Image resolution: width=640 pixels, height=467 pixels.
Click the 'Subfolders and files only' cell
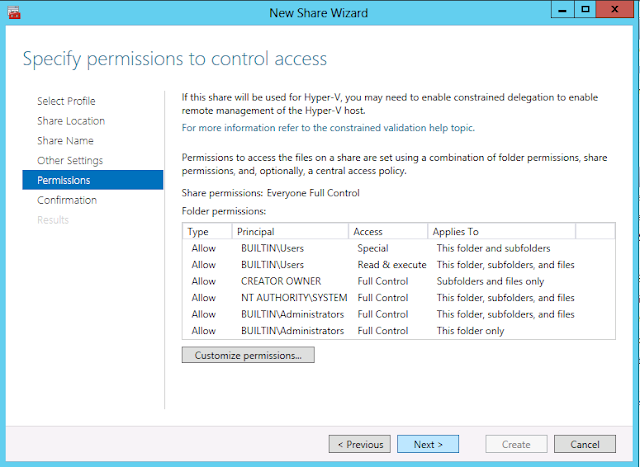point(490,281)
